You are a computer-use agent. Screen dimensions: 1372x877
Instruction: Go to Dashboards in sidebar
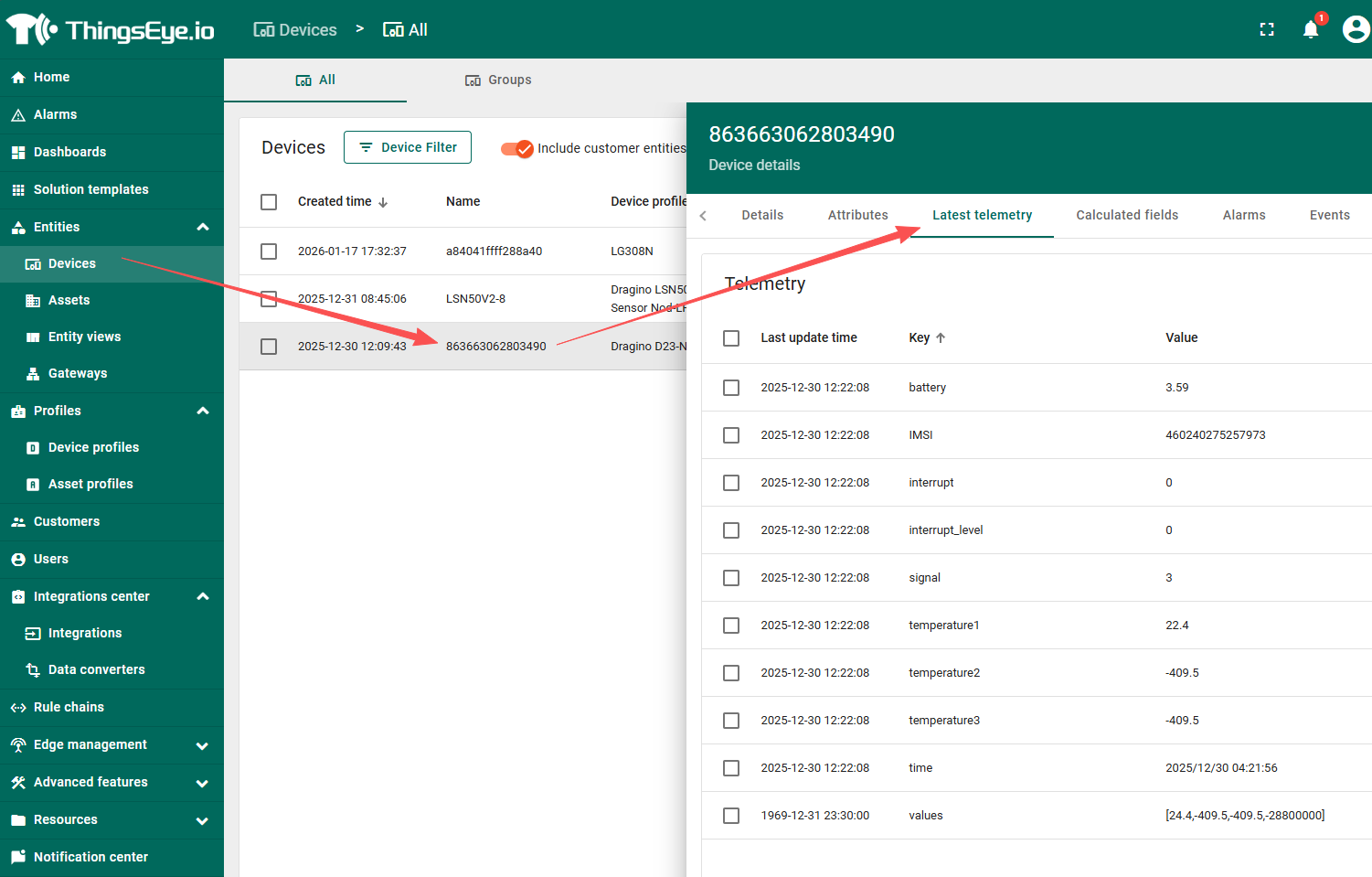tap(69, 152)
